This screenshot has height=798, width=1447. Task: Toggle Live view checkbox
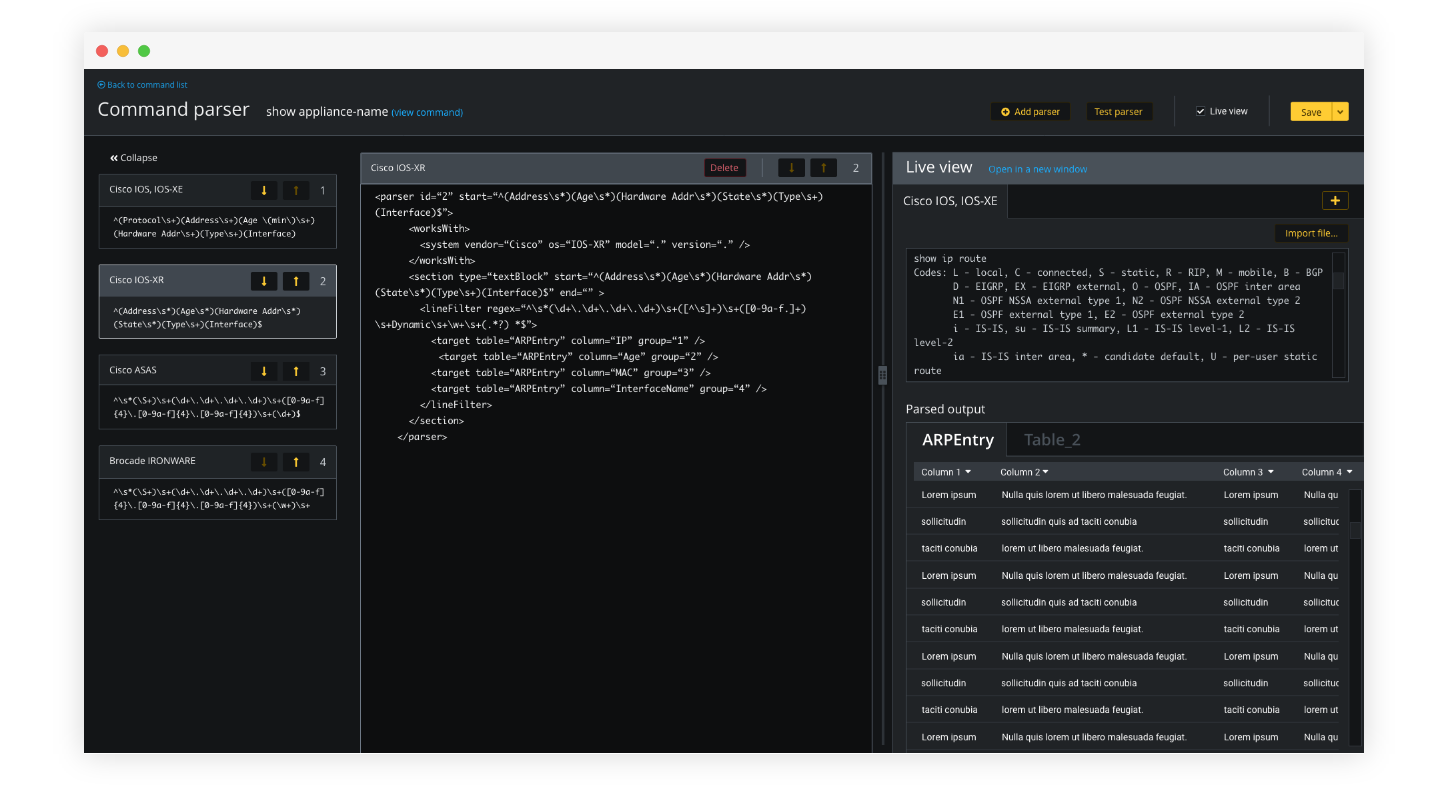(x=1200, y=112)
